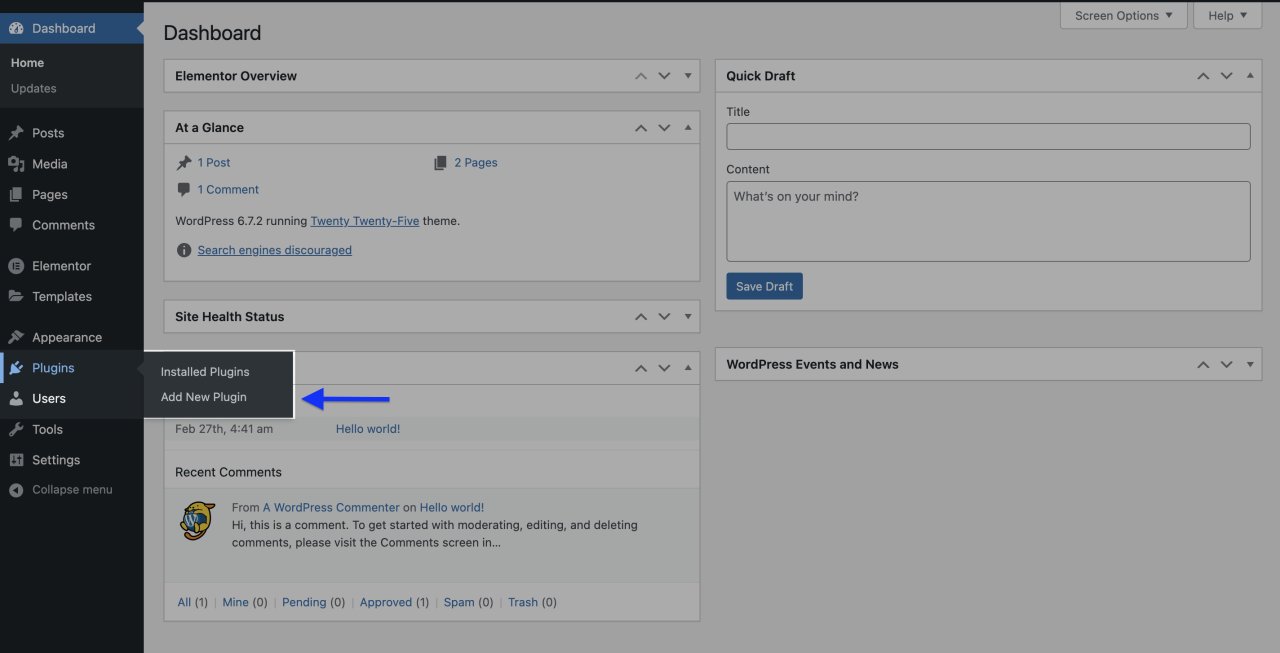Click the Tools wrench icon

(16, 430)
